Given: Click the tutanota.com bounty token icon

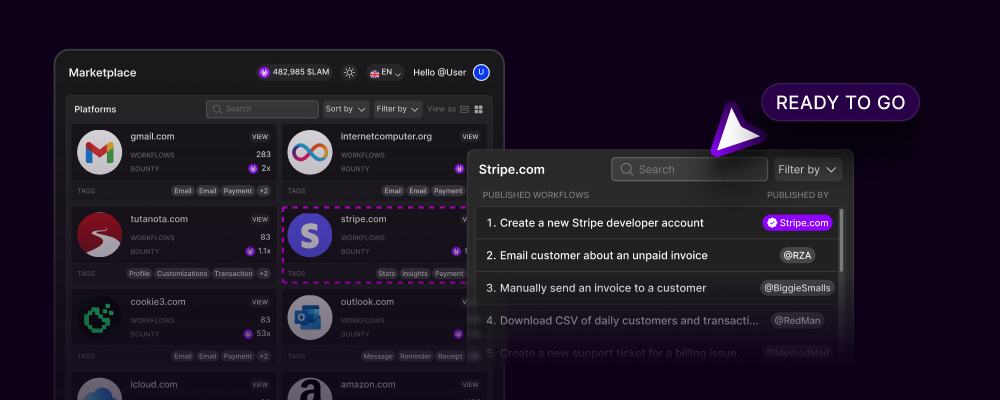Looking at the screenshot, I should tap(250, 251).
